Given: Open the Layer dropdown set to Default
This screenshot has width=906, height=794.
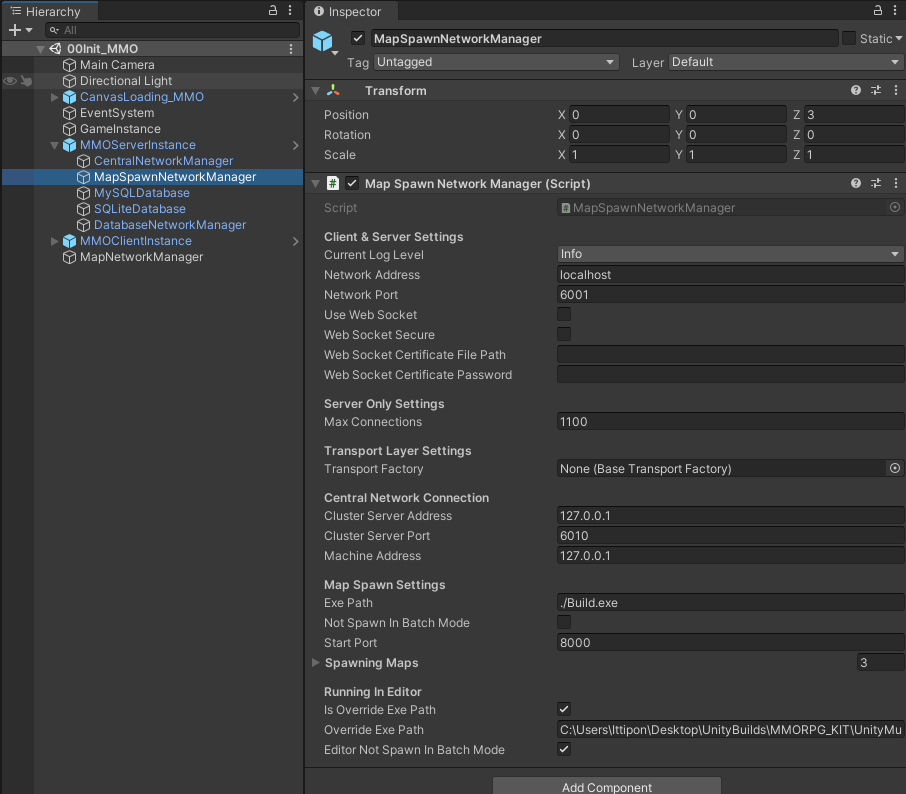Looking at the screenshot, I should pos(785,62).
